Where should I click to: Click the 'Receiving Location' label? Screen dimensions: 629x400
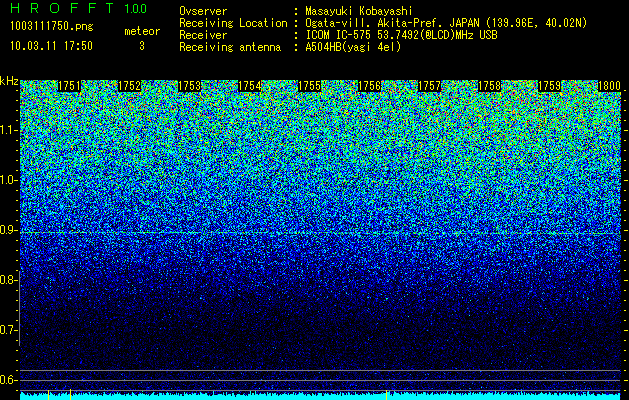(x=233, y=23)
